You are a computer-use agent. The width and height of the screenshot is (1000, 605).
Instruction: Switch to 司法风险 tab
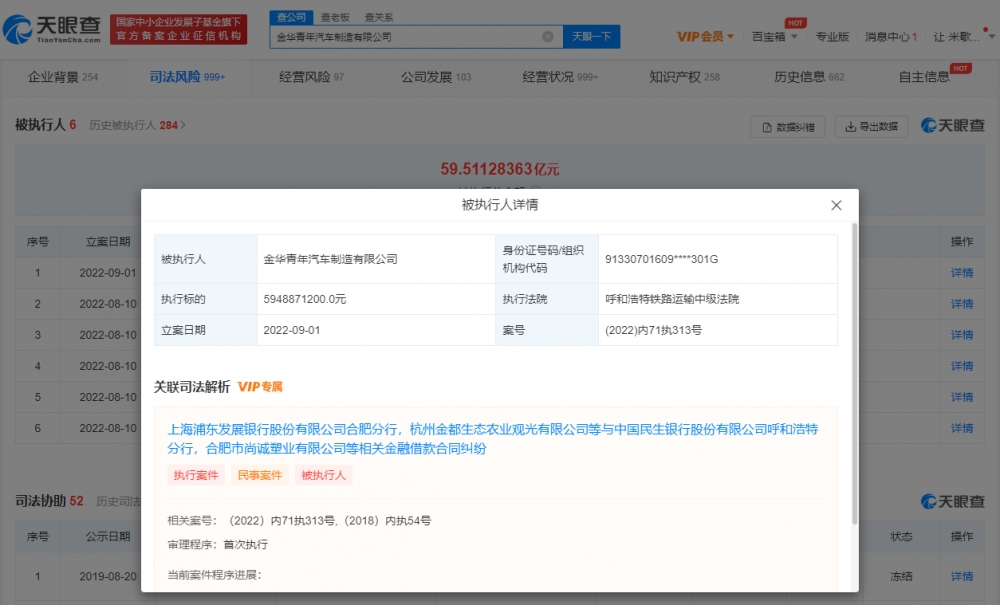tap(187, 77)
